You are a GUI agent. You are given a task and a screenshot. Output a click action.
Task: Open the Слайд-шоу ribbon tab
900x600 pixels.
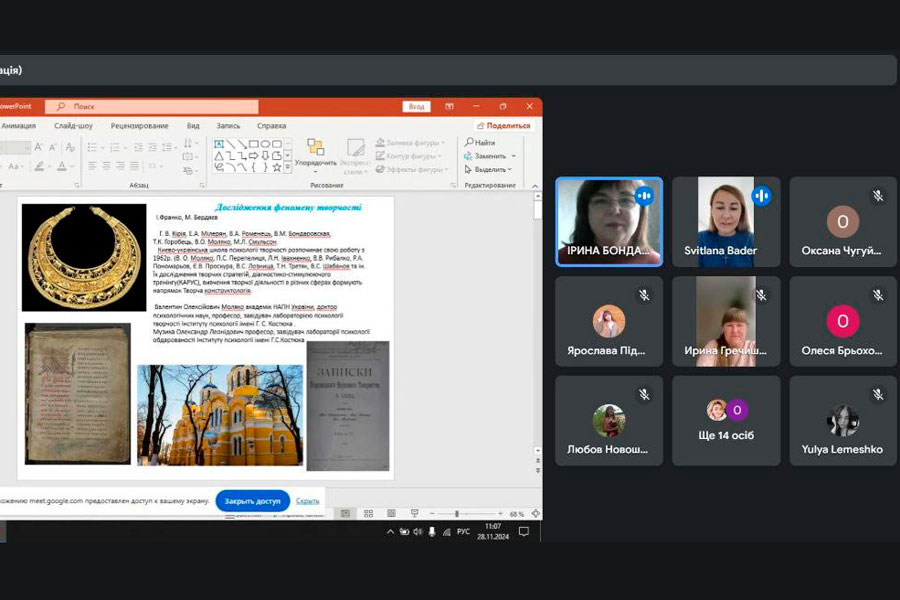(73, 126)
